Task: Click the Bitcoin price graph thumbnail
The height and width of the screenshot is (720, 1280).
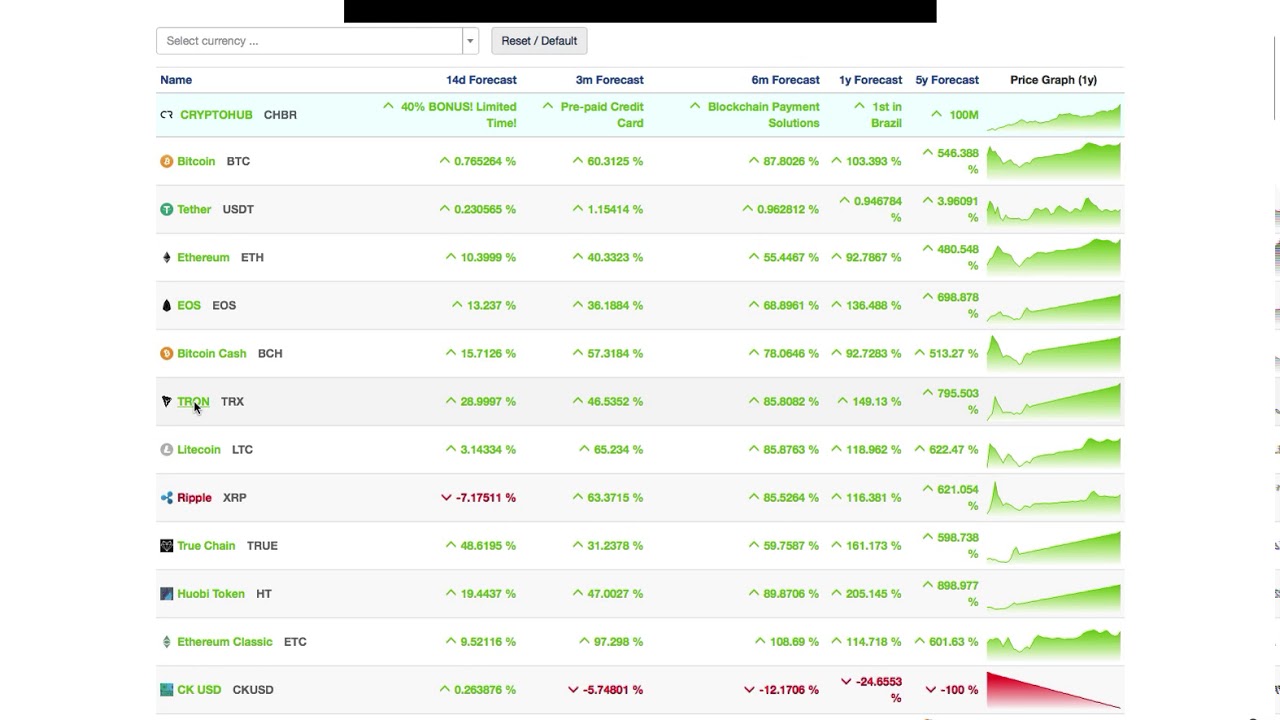Action: (x=1054, y=161)
